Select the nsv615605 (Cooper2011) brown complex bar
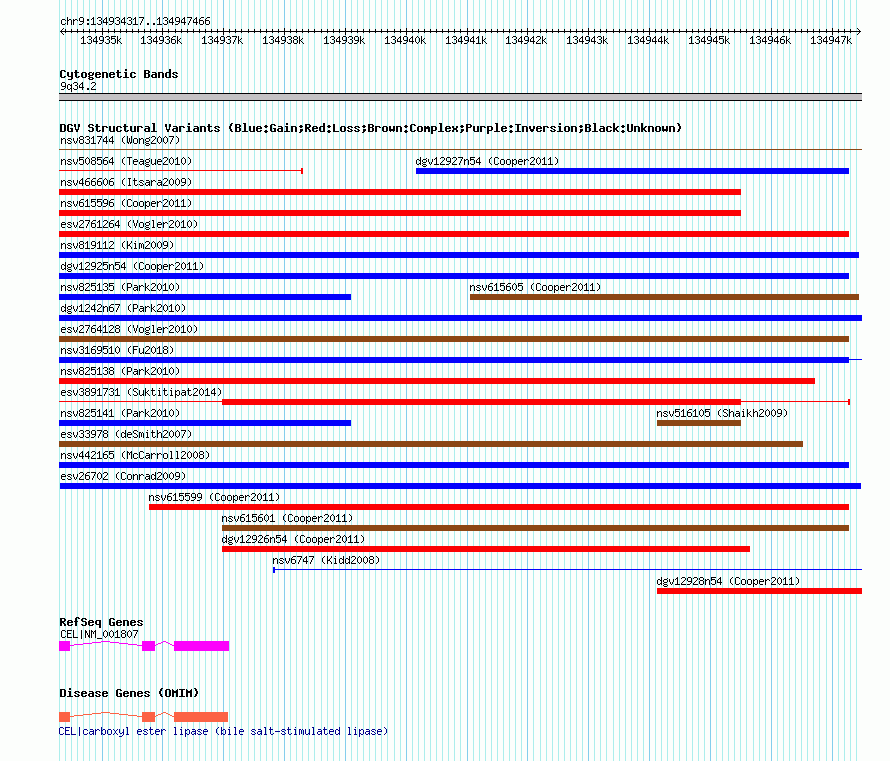Screen dimensions: 890x761 [665, 297]
